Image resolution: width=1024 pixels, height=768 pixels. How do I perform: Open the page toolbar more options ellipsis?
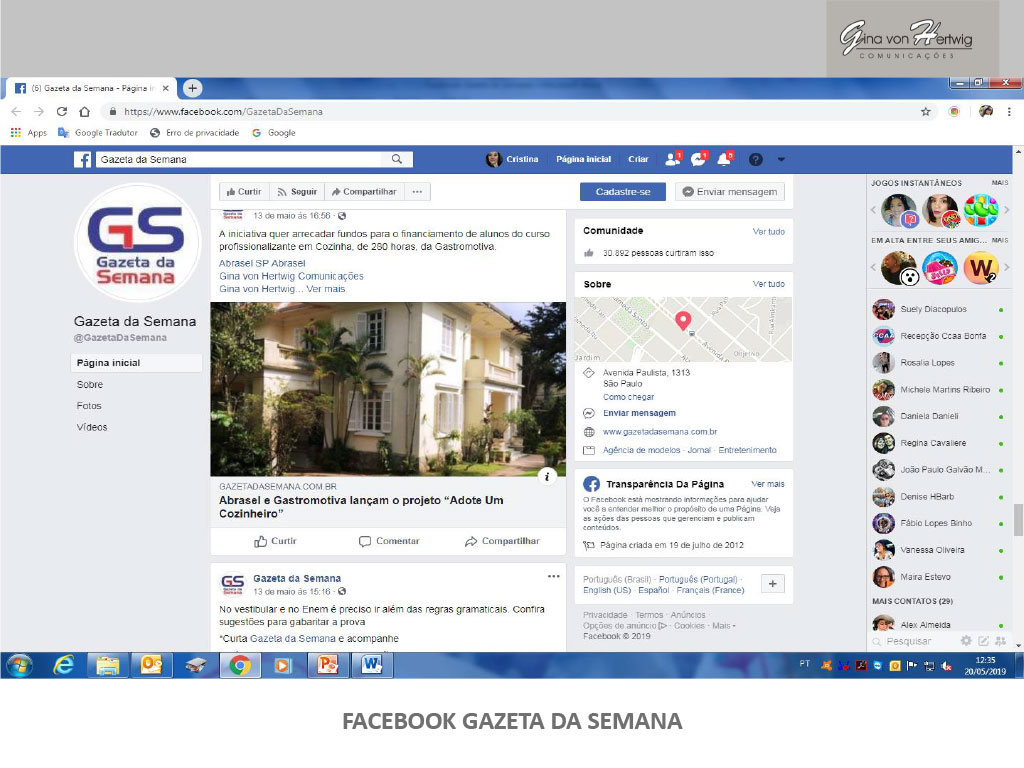(417, 192)
